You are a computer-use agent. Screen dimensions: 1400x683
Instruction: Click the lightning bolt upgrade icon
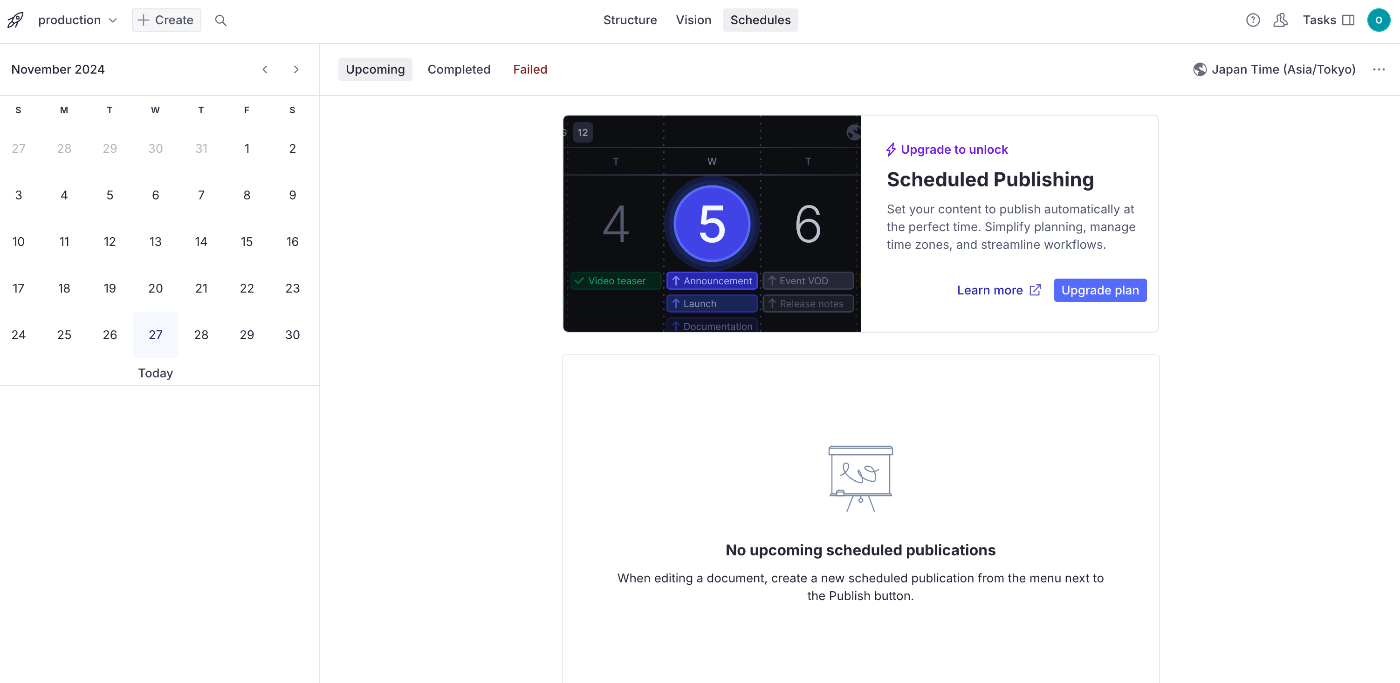tap(891, 150)
